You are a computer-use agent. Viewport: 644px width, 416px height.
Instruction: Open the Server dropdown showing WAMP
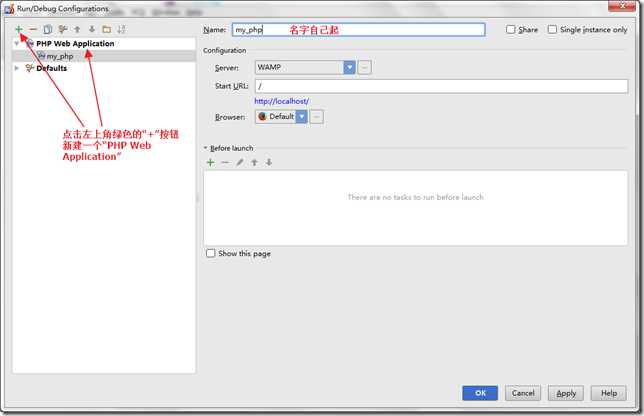tap(305, 67)
